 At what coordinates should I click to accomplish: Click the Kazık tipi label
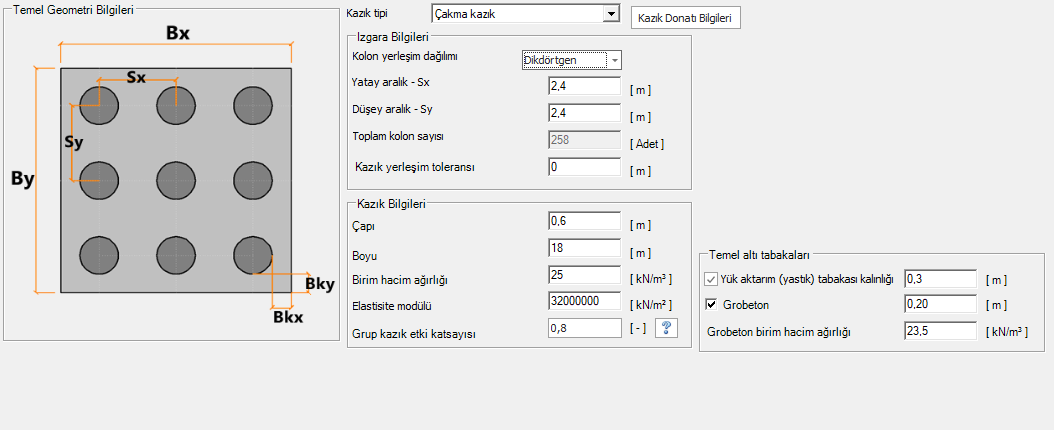[366, 13]
